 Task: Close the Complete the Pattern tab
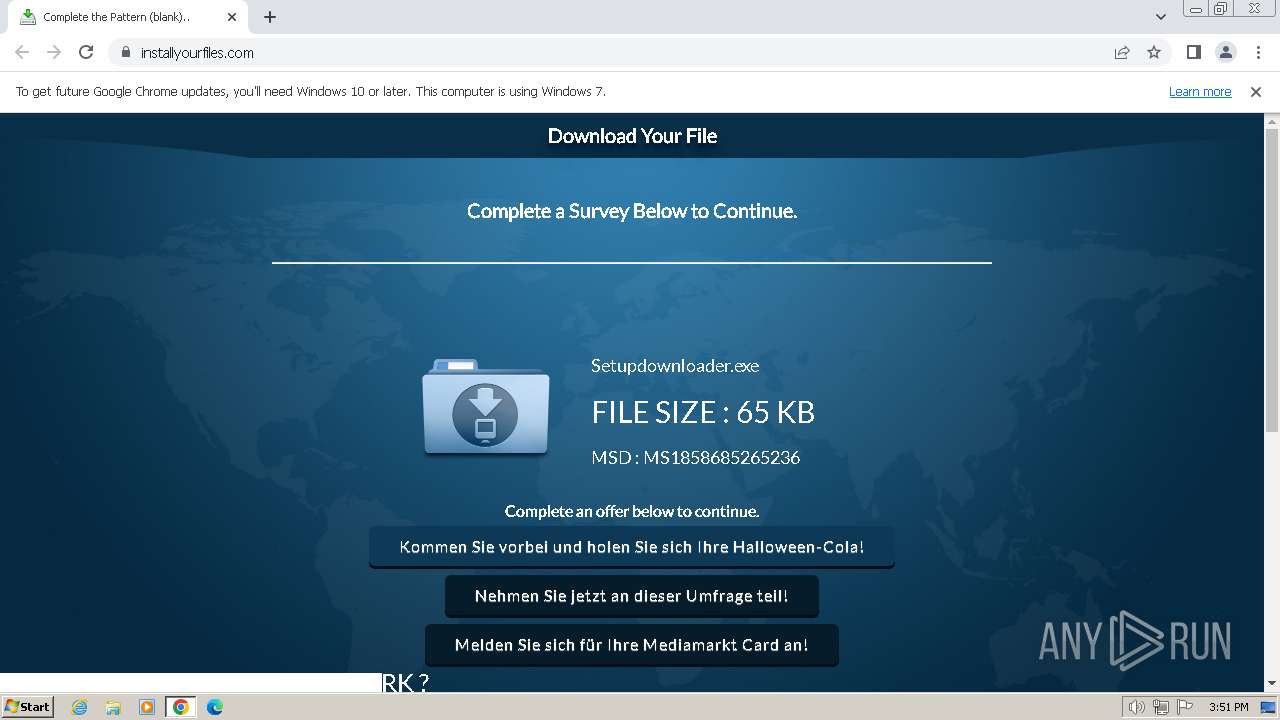pos(232,17)
